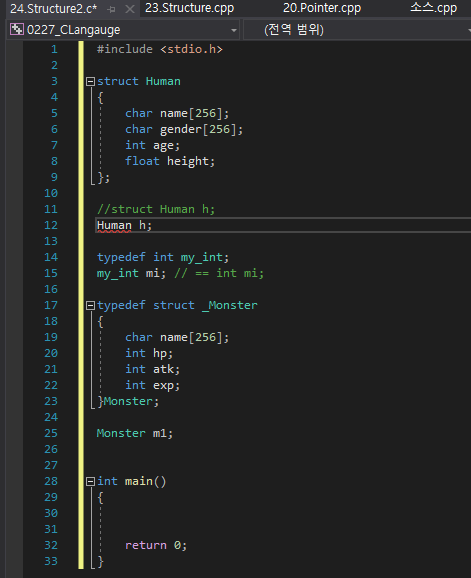Click the project icon beside 0227_CLangauge

click(17, 29)
